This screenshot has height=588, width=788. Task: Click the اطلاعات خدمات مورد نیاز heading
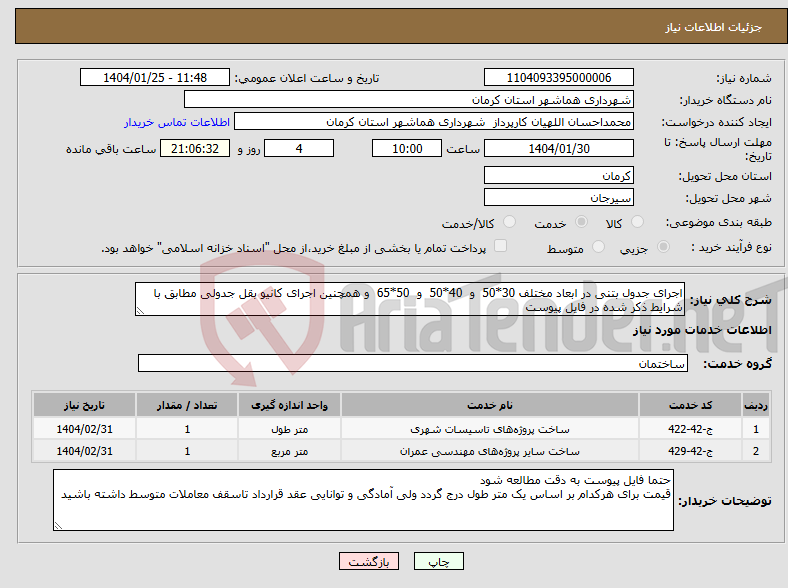click(702, 330)
